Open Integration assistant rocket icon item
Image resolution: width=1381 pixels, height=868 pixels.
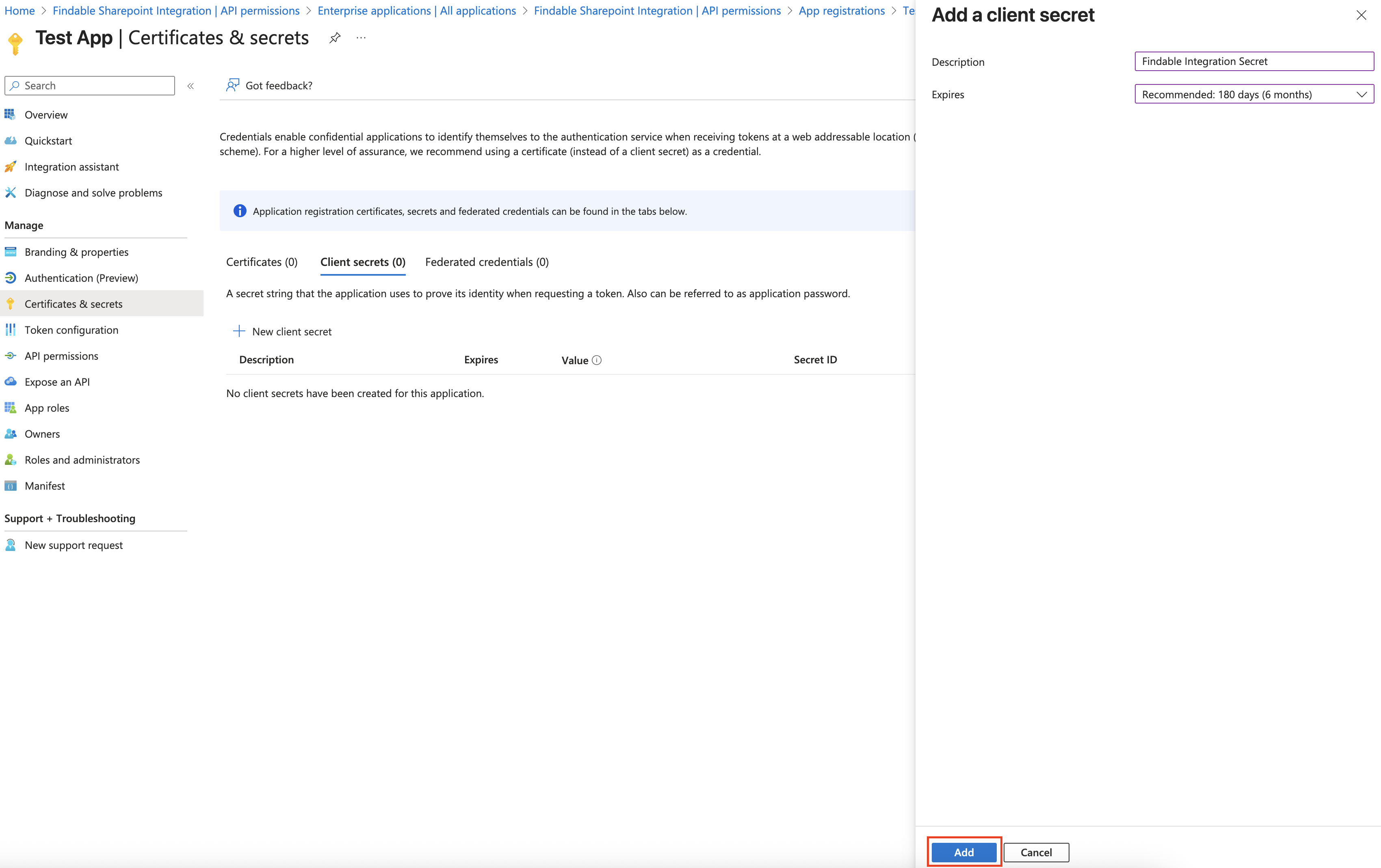(71, 167)
